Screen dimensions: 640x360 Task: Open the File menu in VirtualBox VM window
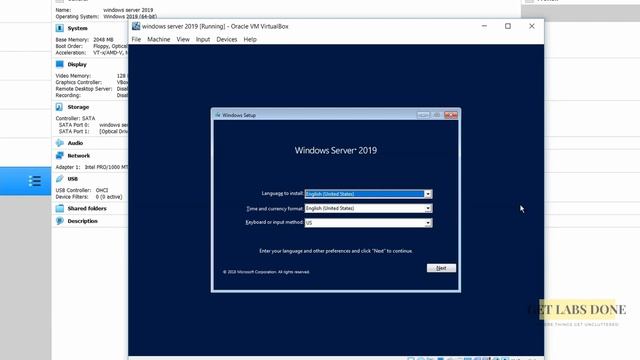tap(136, 40)
